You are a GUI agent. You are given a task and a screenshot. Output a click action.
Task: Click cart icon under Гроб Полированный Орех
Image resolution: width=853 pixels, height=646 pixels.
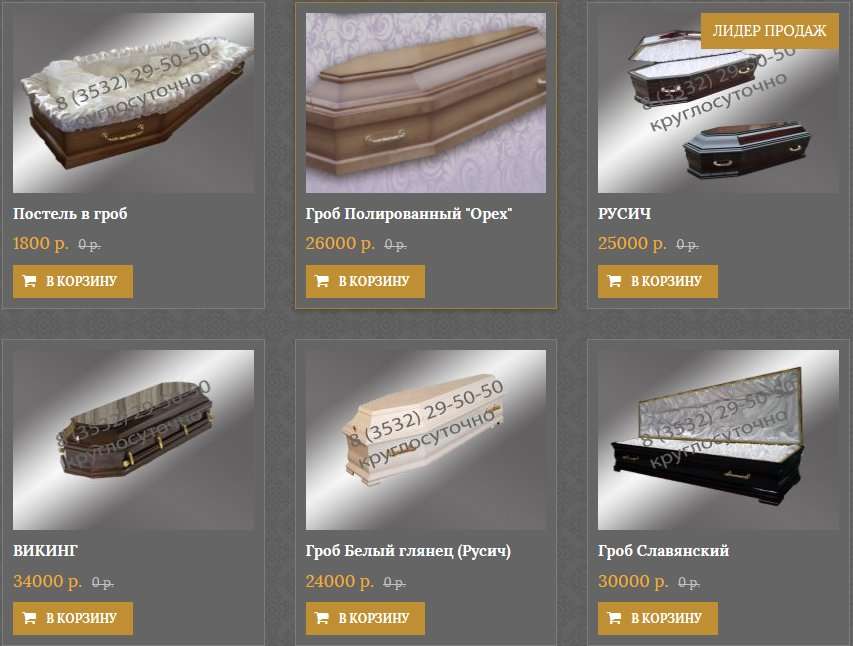click(322, 281)
